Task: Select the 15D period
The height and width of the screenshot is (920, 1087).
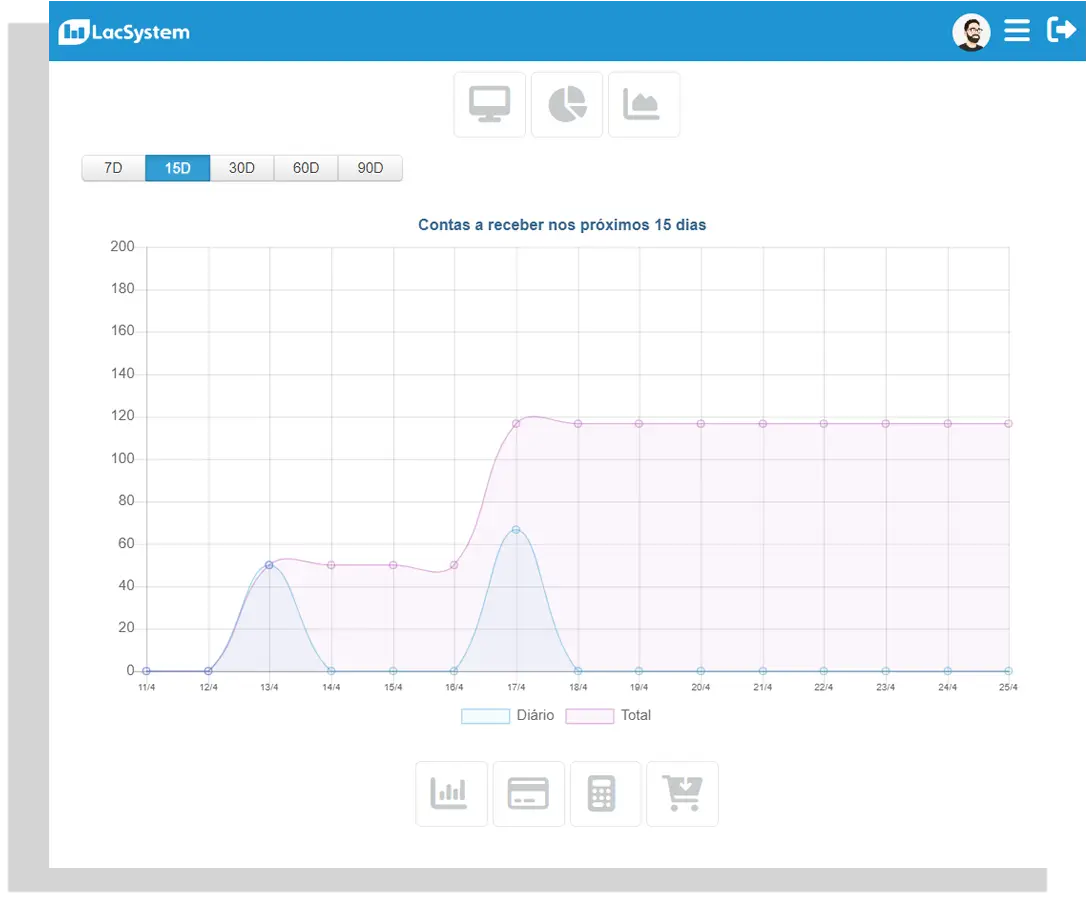Action: pyautogui.click(x=177, y=168)
